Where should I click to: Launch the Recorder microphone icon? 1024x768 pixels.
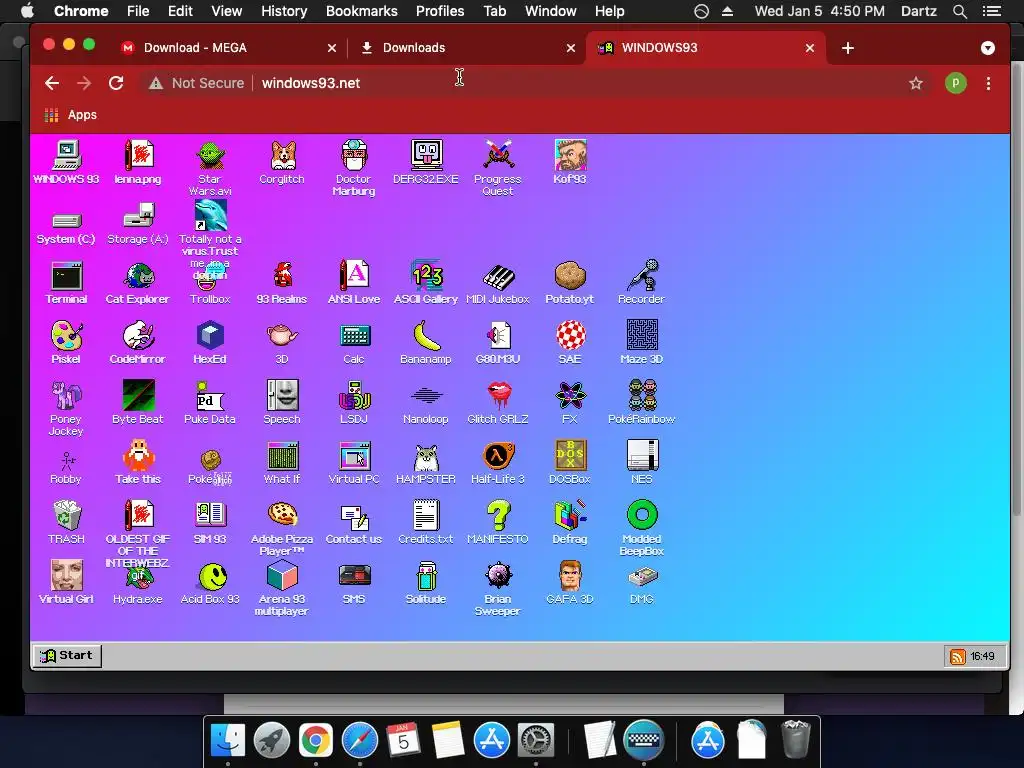point(641,283)
